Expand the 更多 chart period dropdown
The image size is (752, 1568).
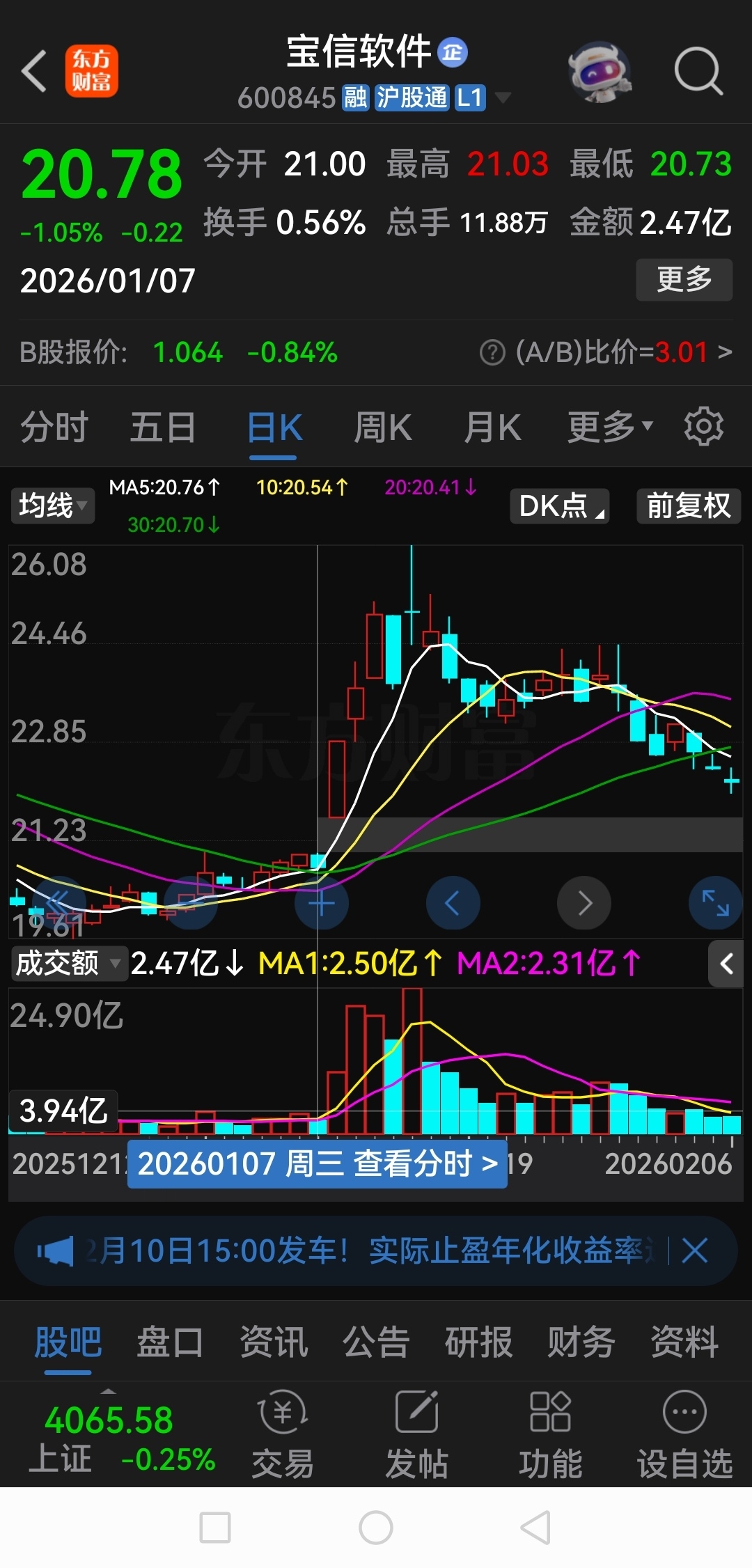[610, 427]
